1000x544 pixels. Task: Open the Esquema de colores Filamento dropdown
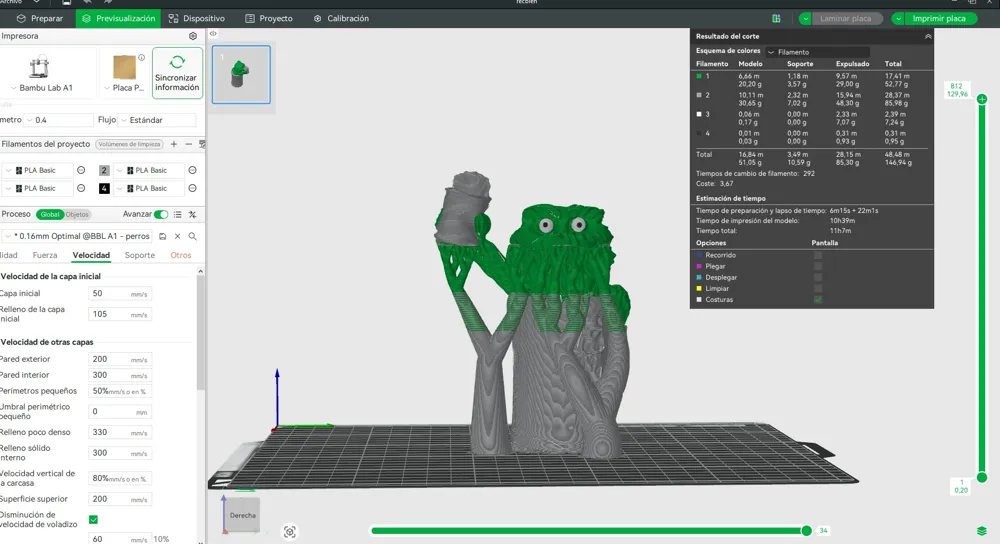coord(818,52)
